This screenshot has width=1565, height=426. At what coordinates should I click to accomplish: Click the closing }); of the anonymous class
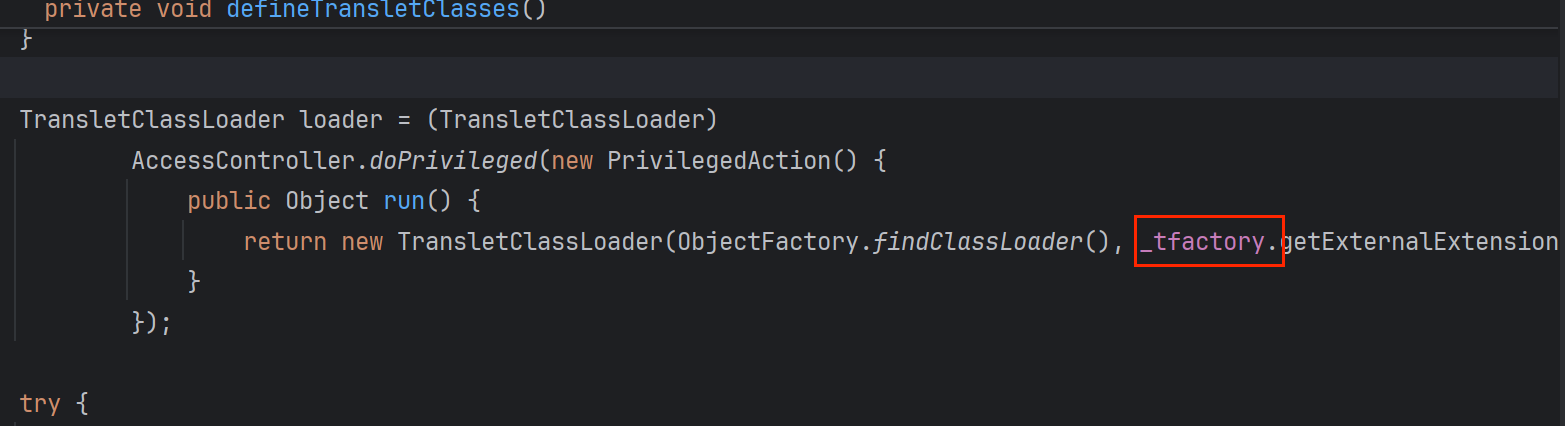[x=152, y=323]
